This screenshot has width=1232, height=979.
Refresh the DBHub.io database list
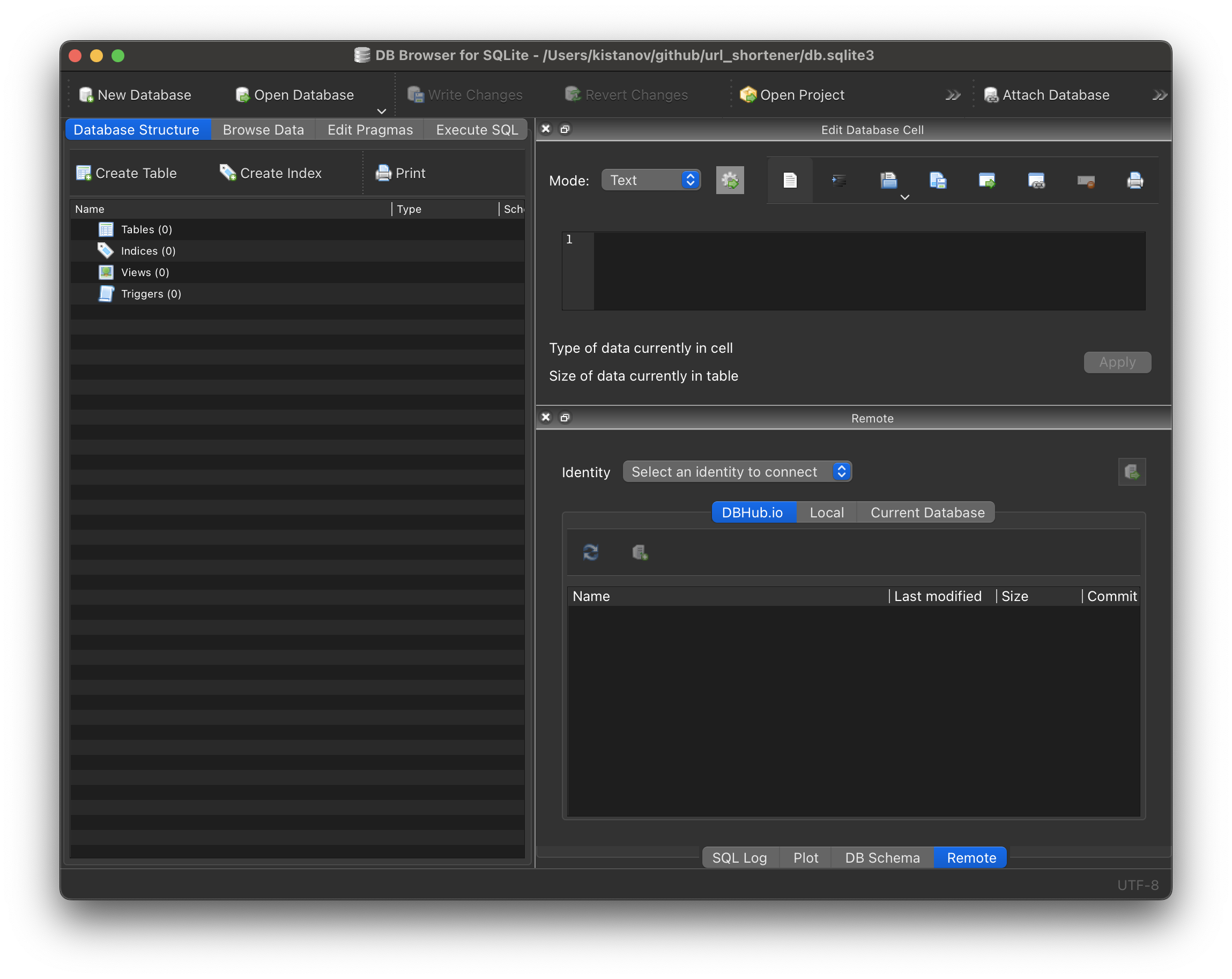(x=591, y=552)
